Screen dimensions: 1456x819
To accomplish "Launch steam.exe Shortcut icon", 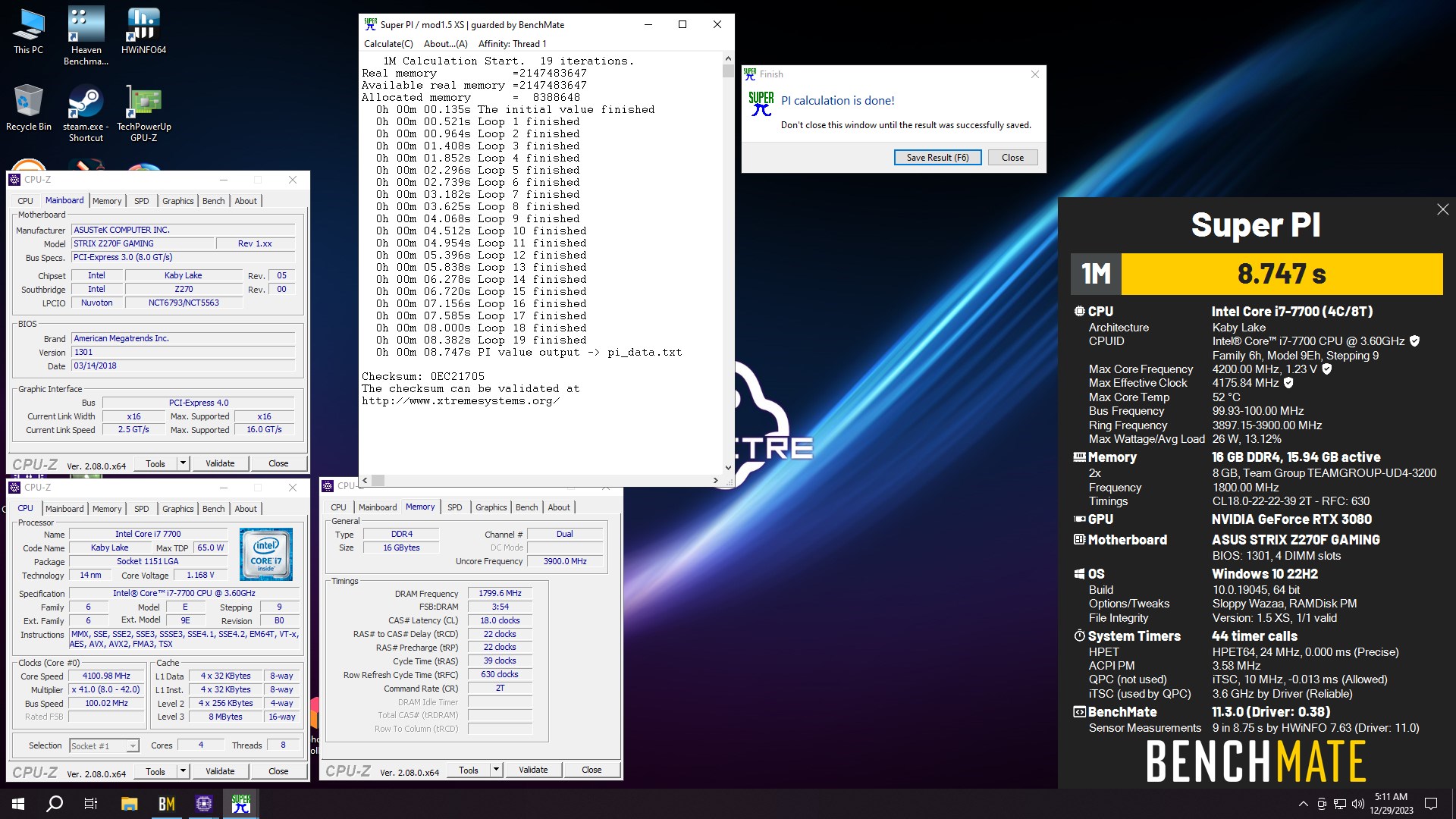I will (x=86, y=112).
